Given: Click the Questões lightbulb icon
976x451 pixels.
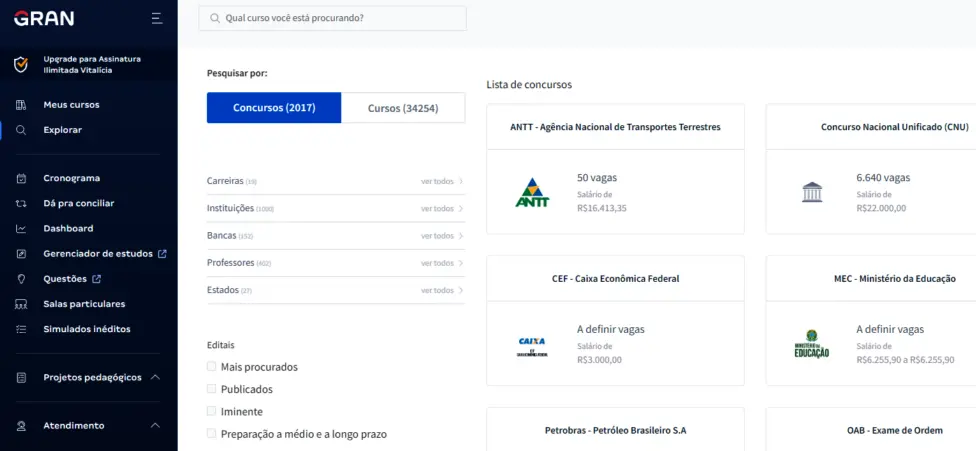Looking at the screenshot, I should coord(21,279).
